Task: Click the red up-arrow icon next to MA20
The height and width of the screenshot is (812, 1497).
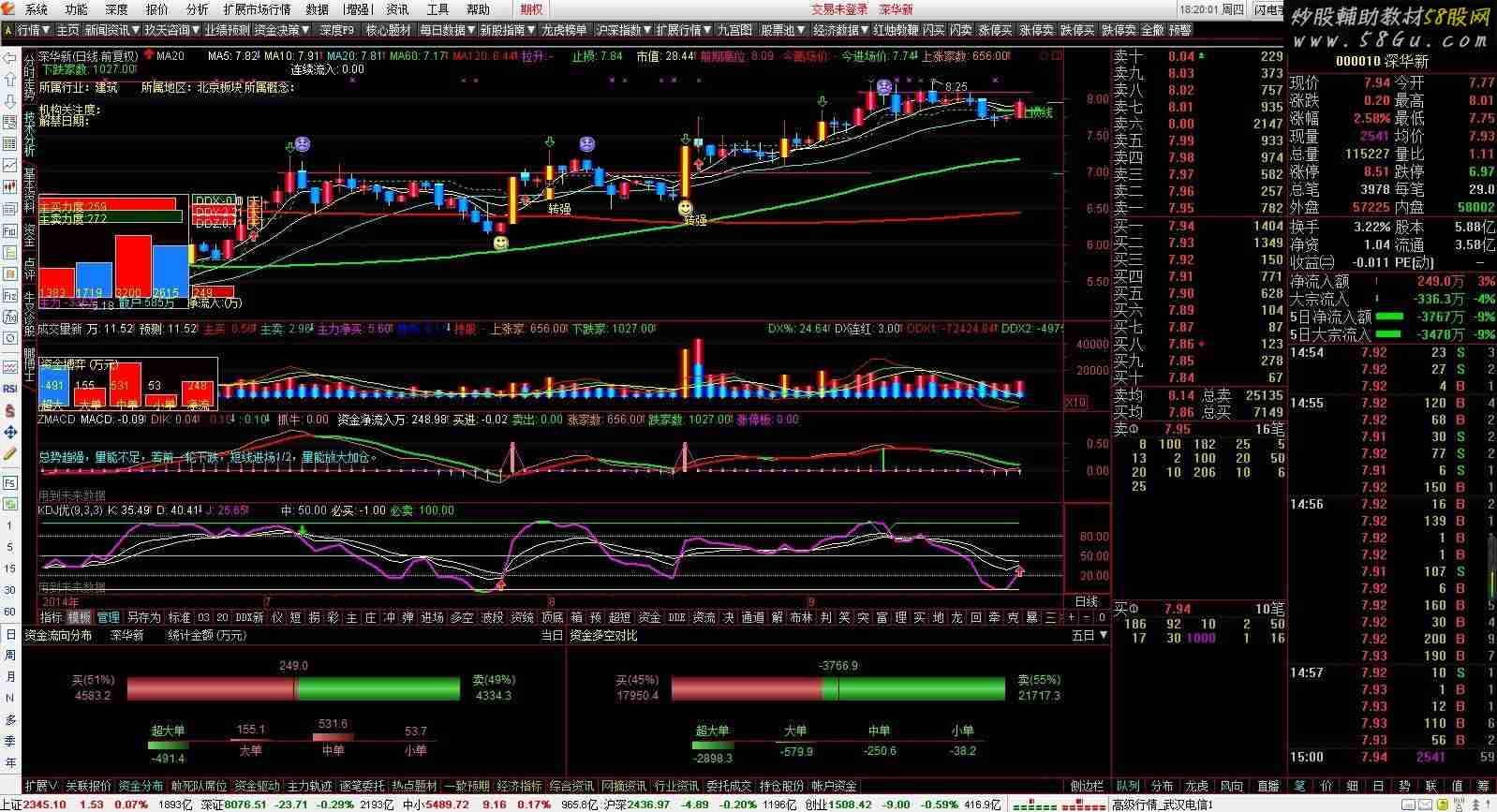Action: pos(148,55)
